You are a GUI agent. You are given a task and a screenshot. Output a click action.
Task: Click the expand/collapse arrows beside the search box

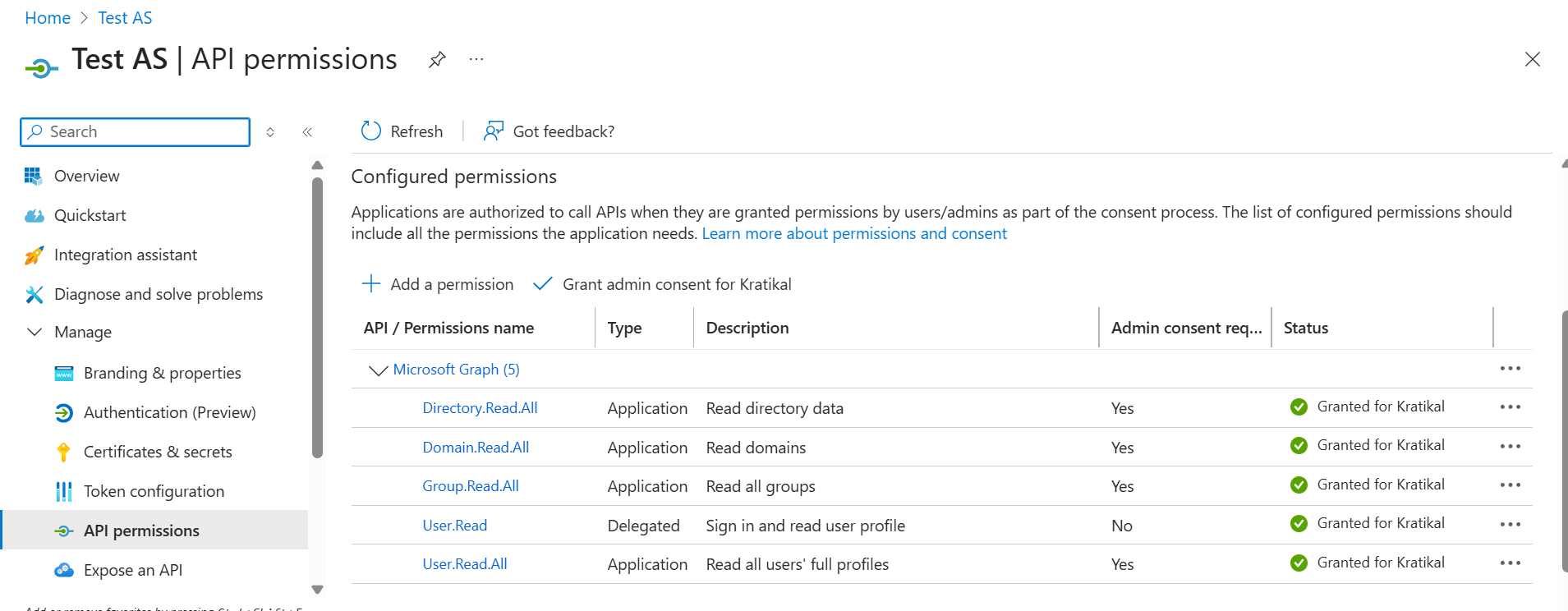pyautogui.click(x=270, y=132)
